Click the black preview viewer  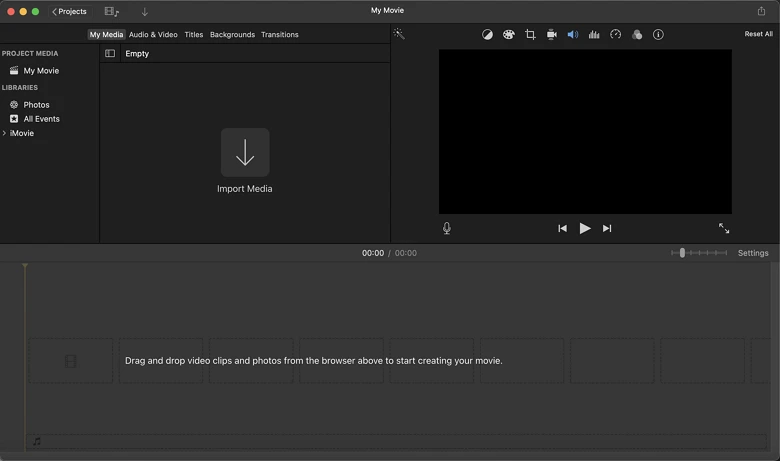[585, 131]
